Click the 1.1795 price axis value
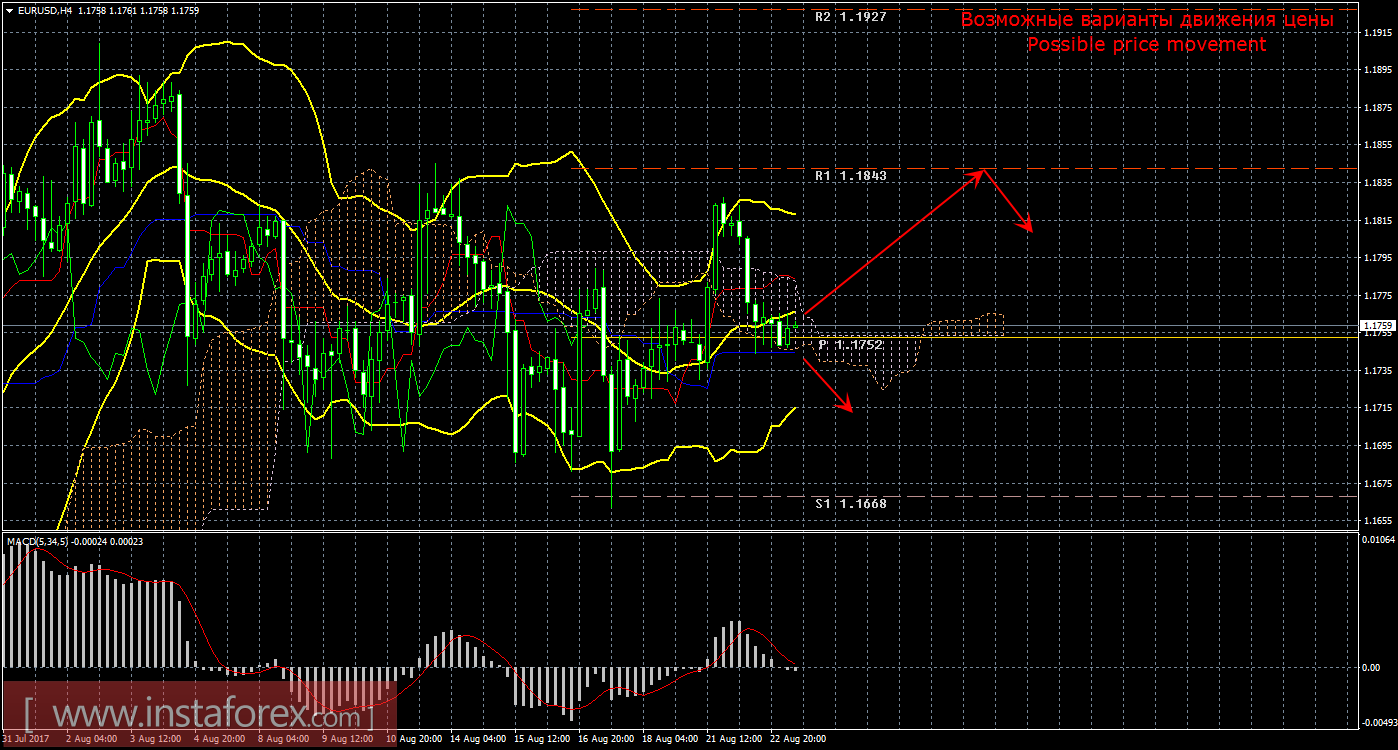Viewport: 1398px width, 750px height. point(1378,258)
